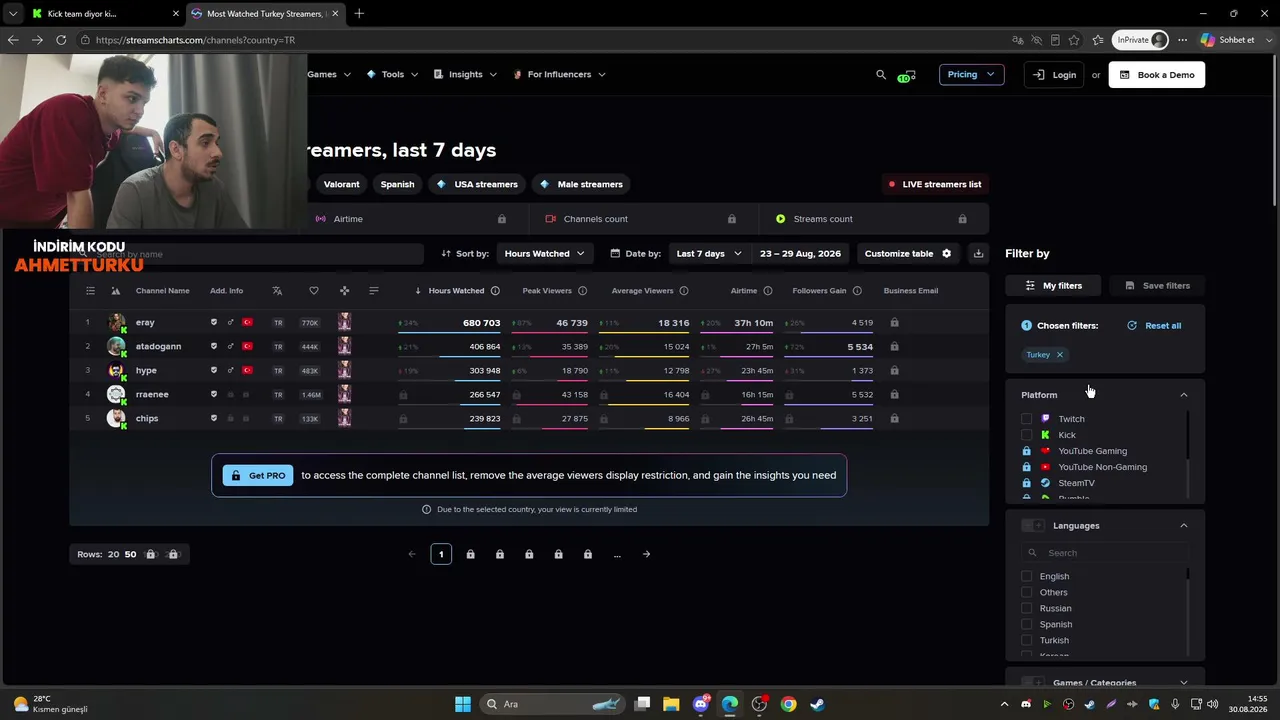Open the Customize table settings
The width and height of the screenshot is (1280, 720).
coord(908,254)
